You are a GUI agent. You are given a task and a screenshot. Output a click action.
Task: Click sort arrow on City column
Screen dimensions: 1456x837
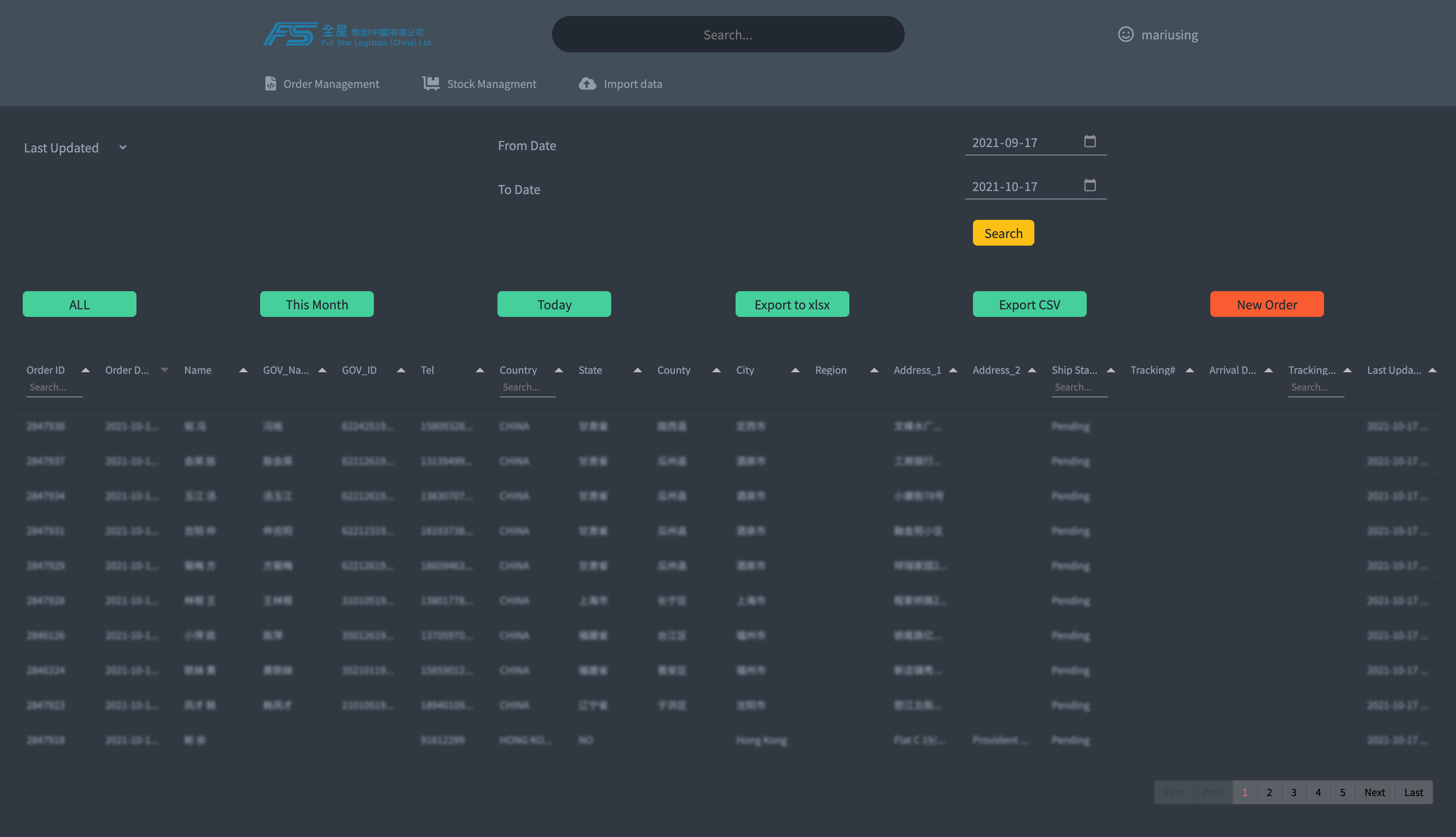(x=795, y=370)
